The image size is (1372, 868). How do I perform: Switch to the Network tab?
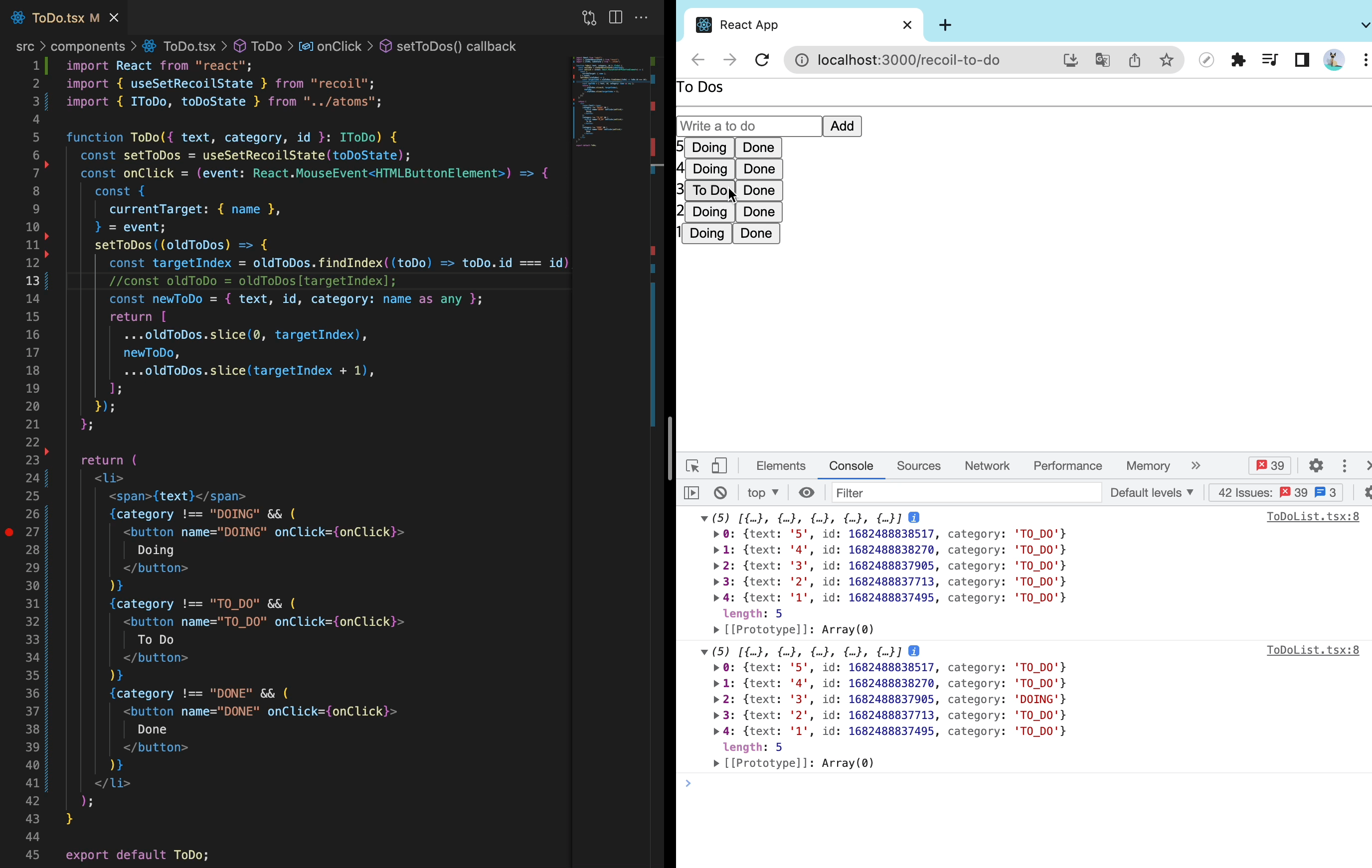pos(986,466)
